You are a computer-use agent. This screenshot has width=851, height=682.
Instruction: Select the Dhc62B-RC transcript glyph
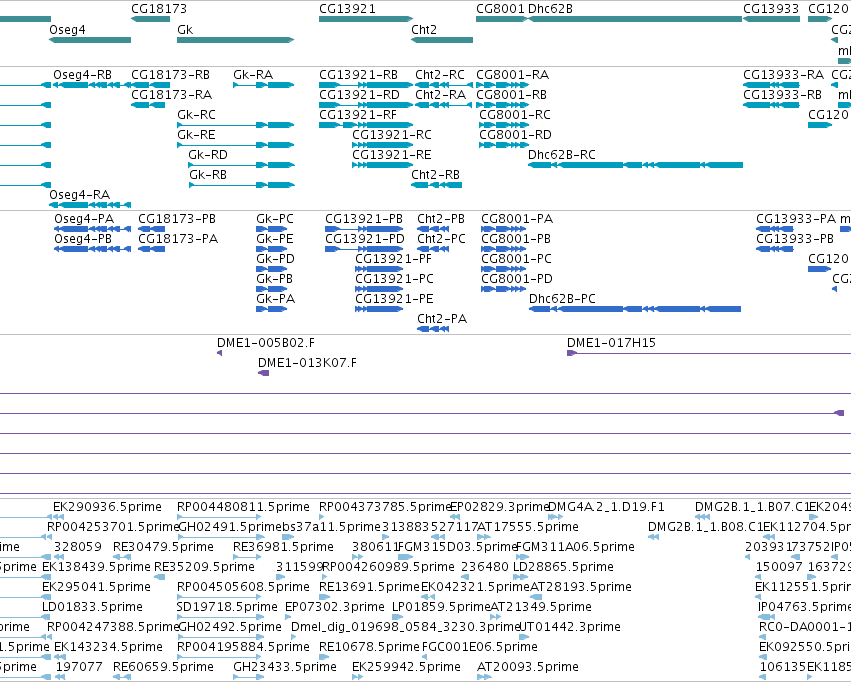pos(636,165)
